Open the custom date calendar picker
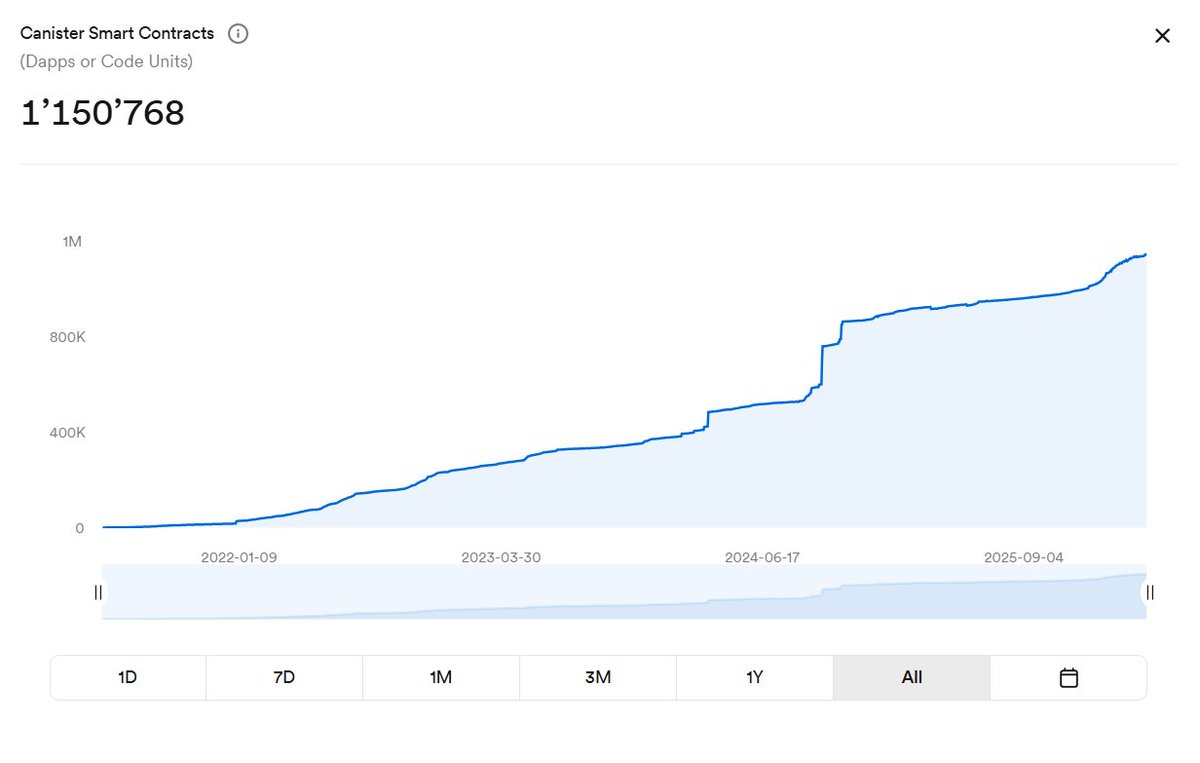 (x=1068, y=677)
